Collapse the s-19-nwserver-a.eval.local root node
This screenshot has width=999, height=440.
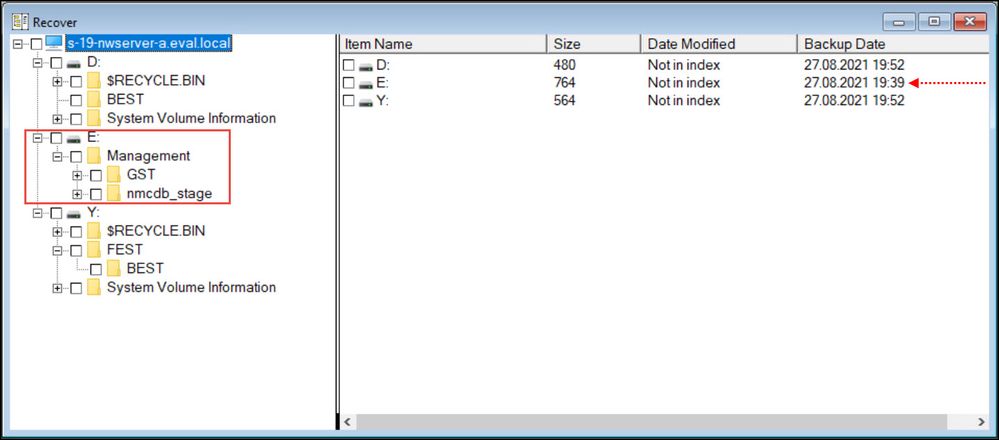(18, 44)
